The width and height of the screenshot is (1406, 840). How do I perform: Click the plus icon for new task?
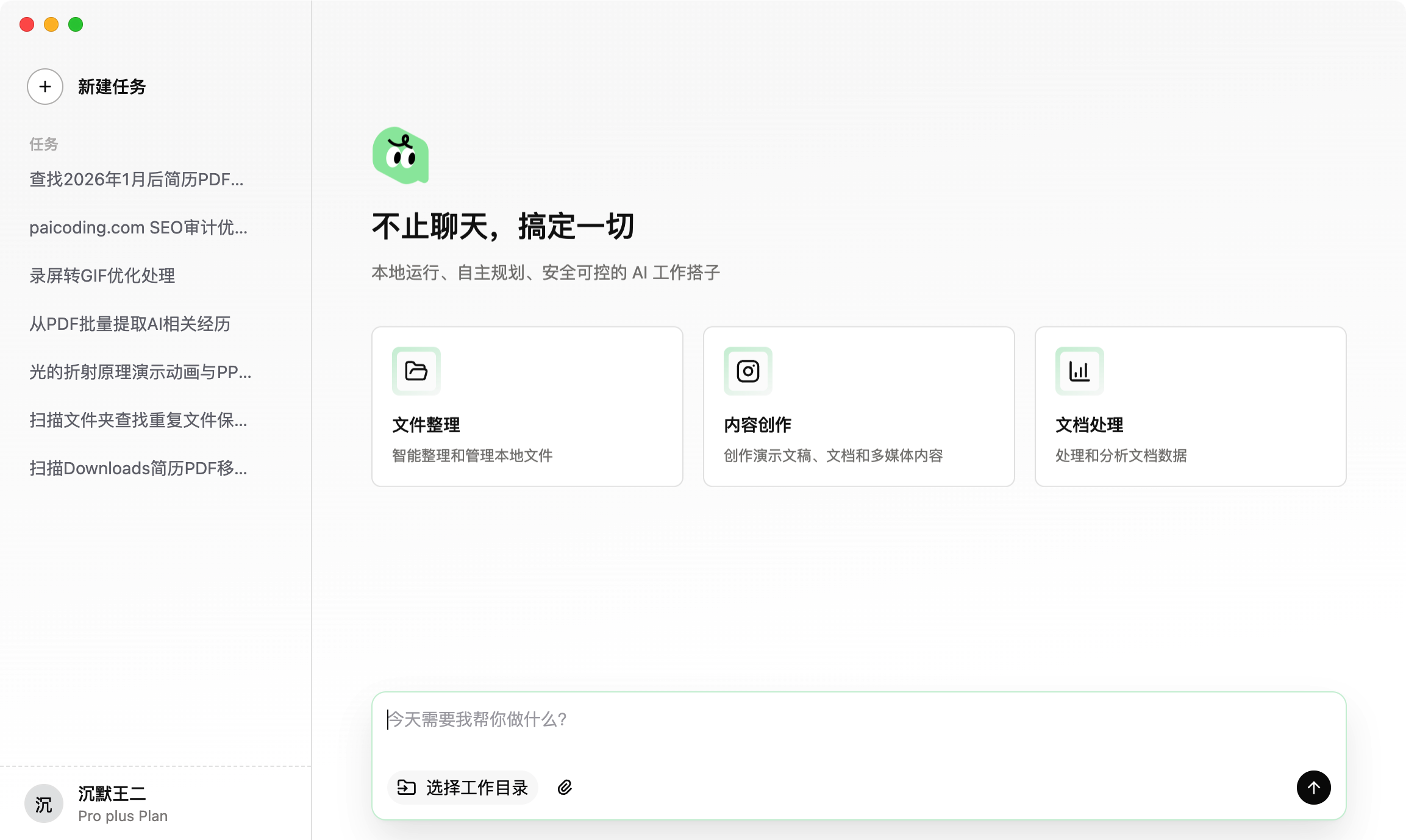coord(45,87)
